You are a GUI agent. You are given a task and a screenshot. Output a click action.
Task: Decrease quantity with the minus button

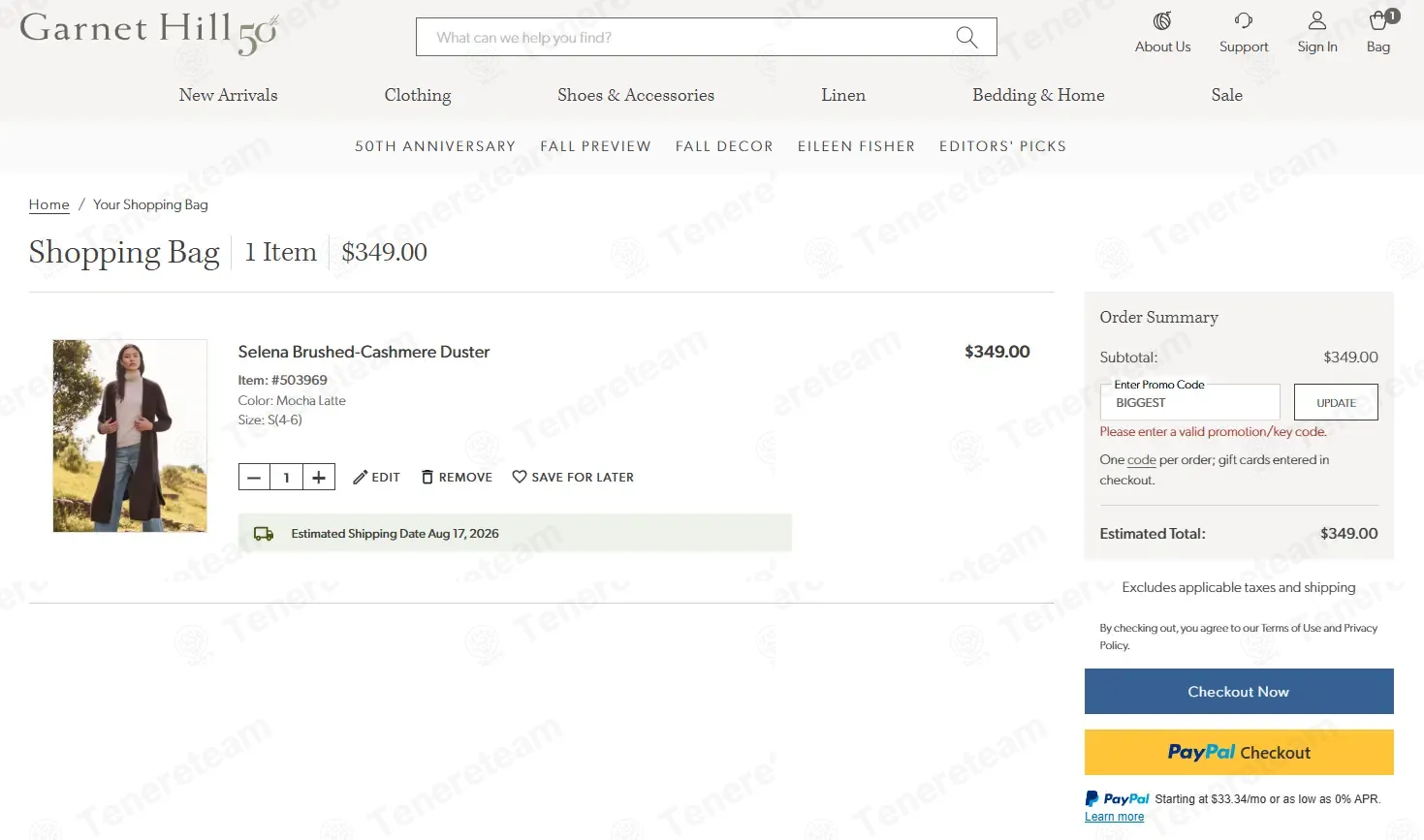tap(254, 477)
